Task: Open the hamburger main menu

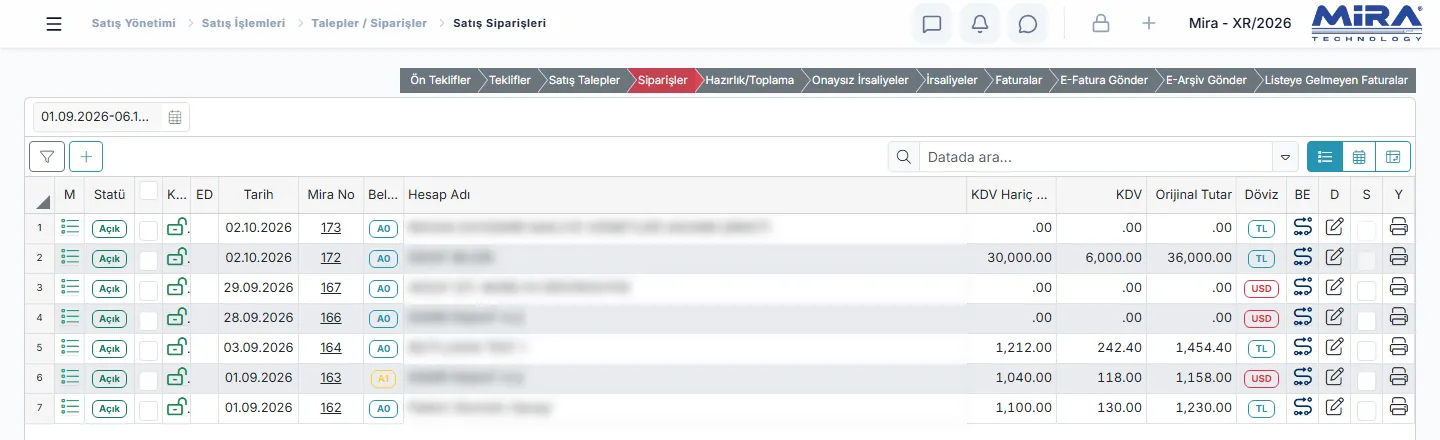Action: point(54,23)
